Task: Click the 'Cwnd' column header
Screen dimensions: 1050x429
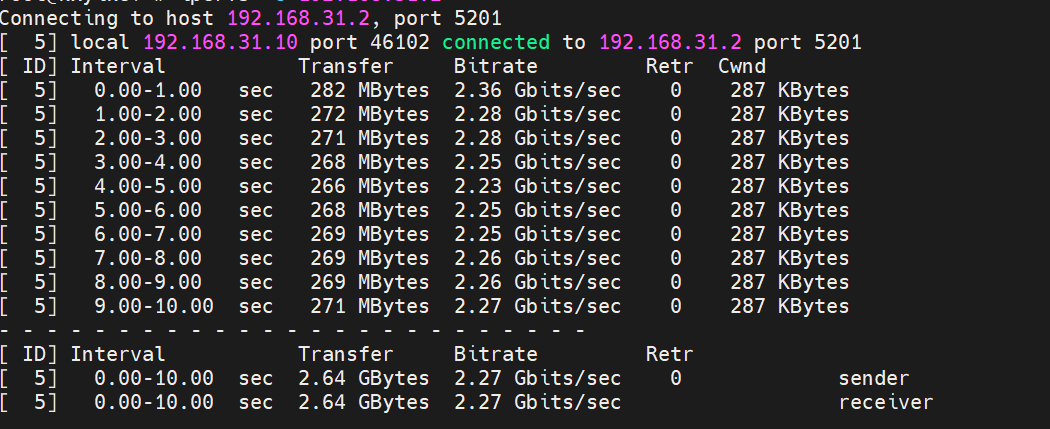Action: 742,66
